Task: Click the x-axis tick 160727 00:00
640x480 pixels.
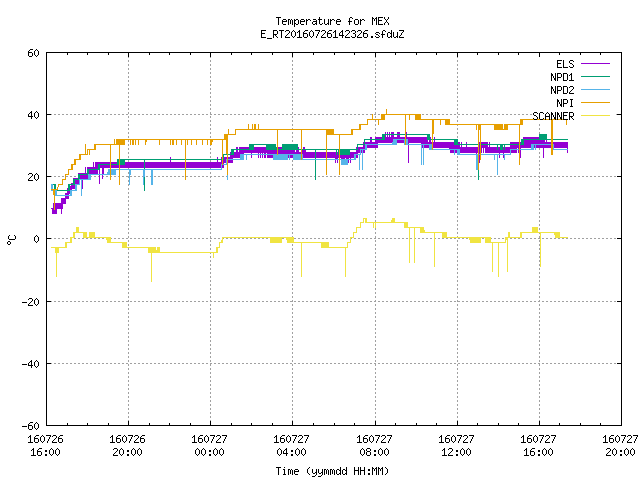Action: pos(209,445)
